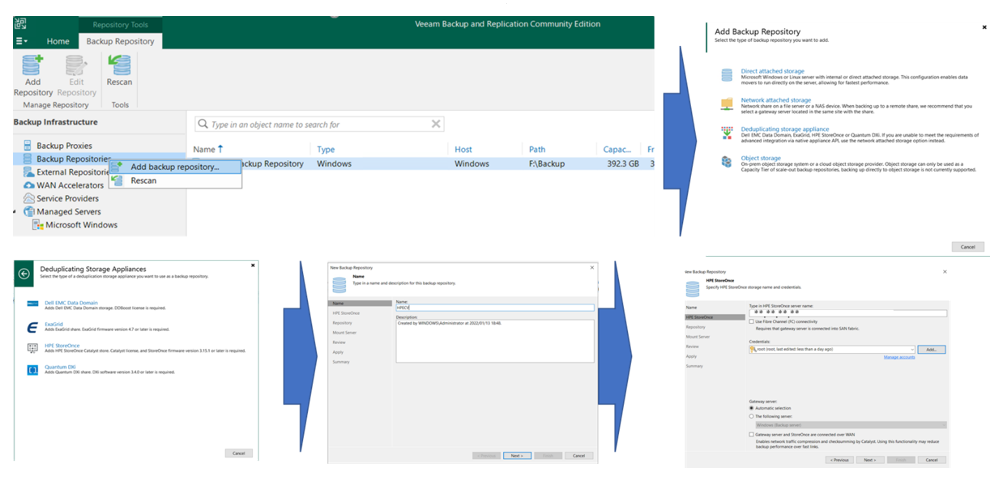Click the Service Providers tree icon

pos(28,198)
